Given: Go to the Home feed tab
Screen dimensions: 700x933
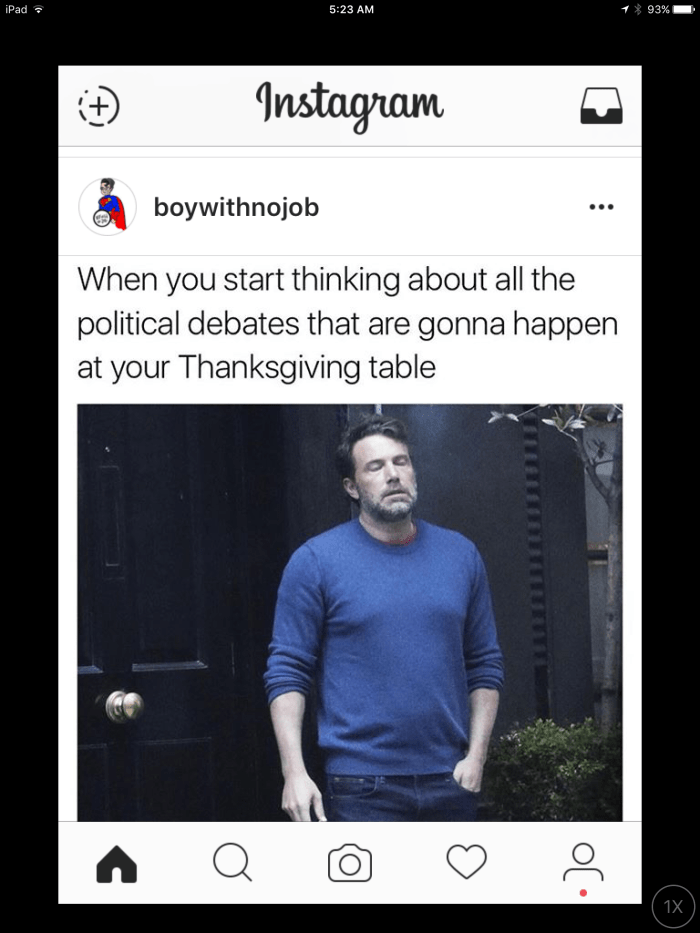Looking at the screenshot, I should click(117, 863).
